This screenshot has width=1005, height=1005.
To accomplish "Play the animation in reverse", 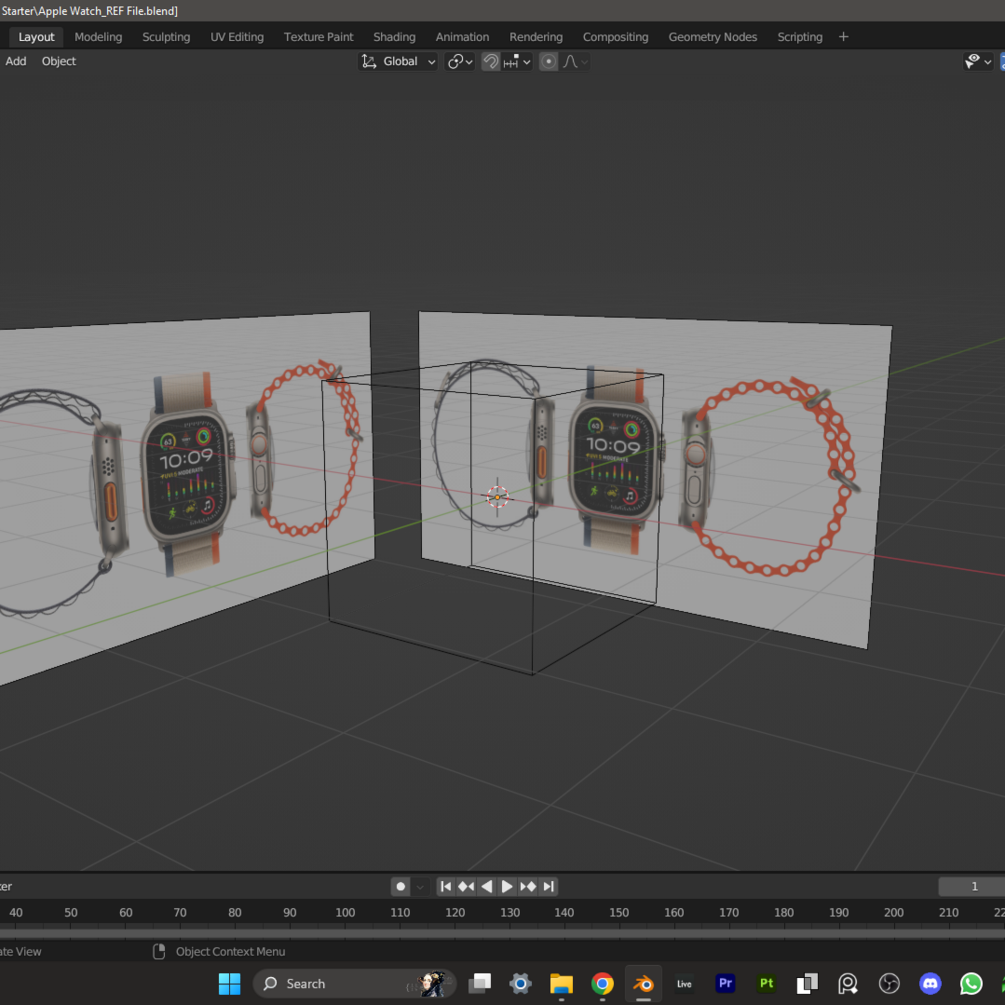I will (486, 886).
